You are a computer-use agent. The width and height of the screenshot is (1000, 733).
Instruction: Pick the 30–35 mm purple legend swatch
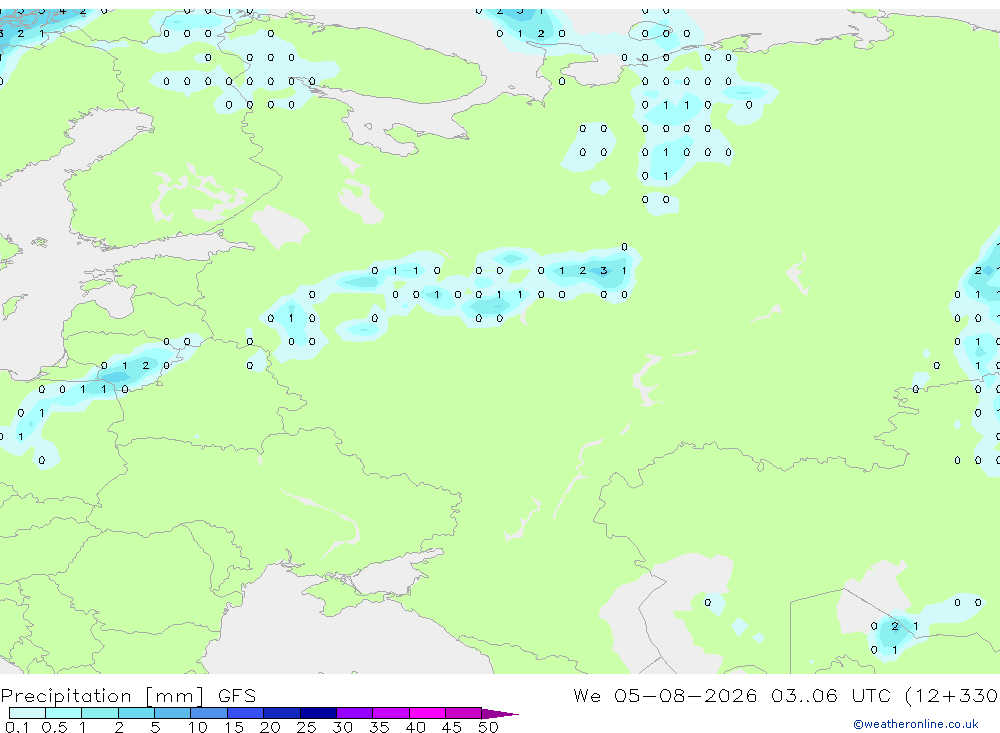354,713
